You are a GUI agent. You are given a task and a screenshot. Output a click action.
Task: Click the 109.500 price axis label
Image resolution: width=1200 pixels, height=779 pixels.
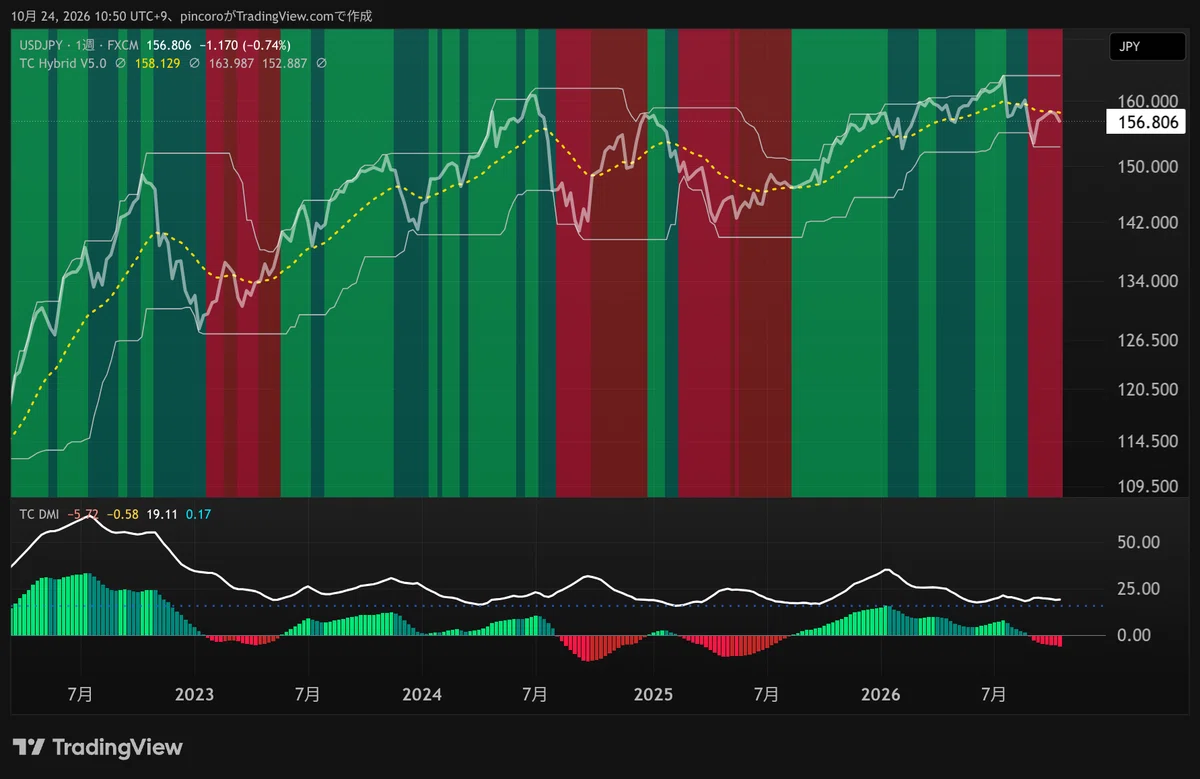coord(1147,486)
